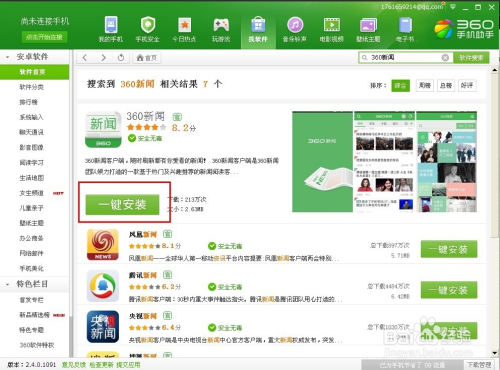Click the 凤凰新闻 app icon
The image size is (500, 370).
click(103, 245)
